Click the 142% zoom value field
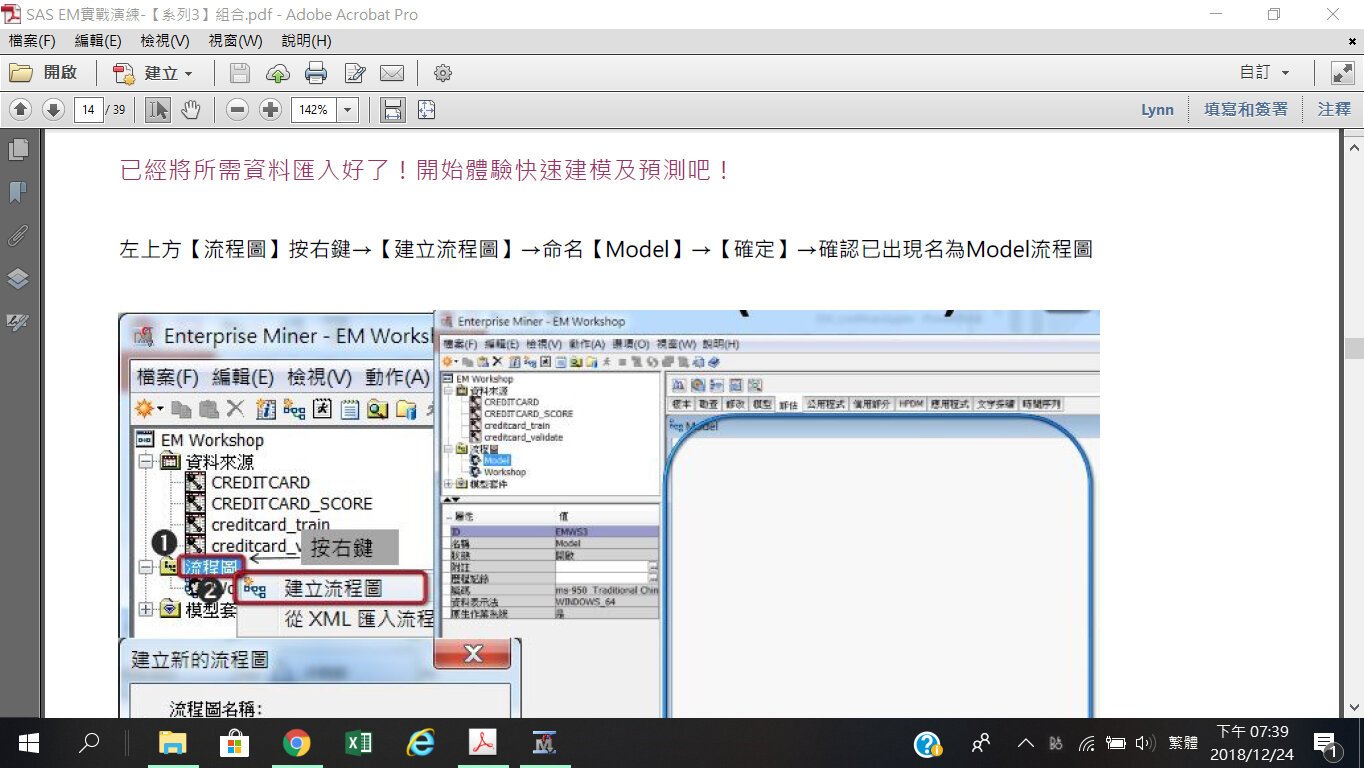This screenshot has height=768, width=1364. [x=314, y=110]
